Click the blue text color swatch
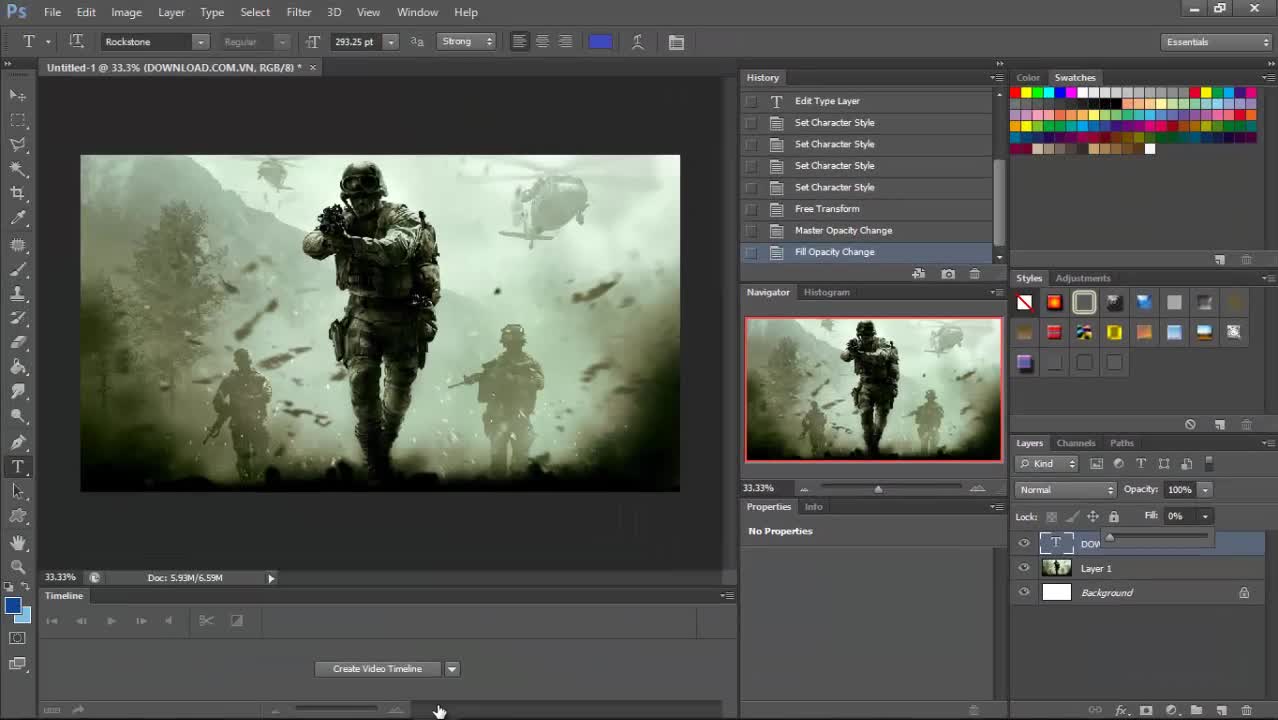The image size is (1278, 720). [x=600, y=42]
